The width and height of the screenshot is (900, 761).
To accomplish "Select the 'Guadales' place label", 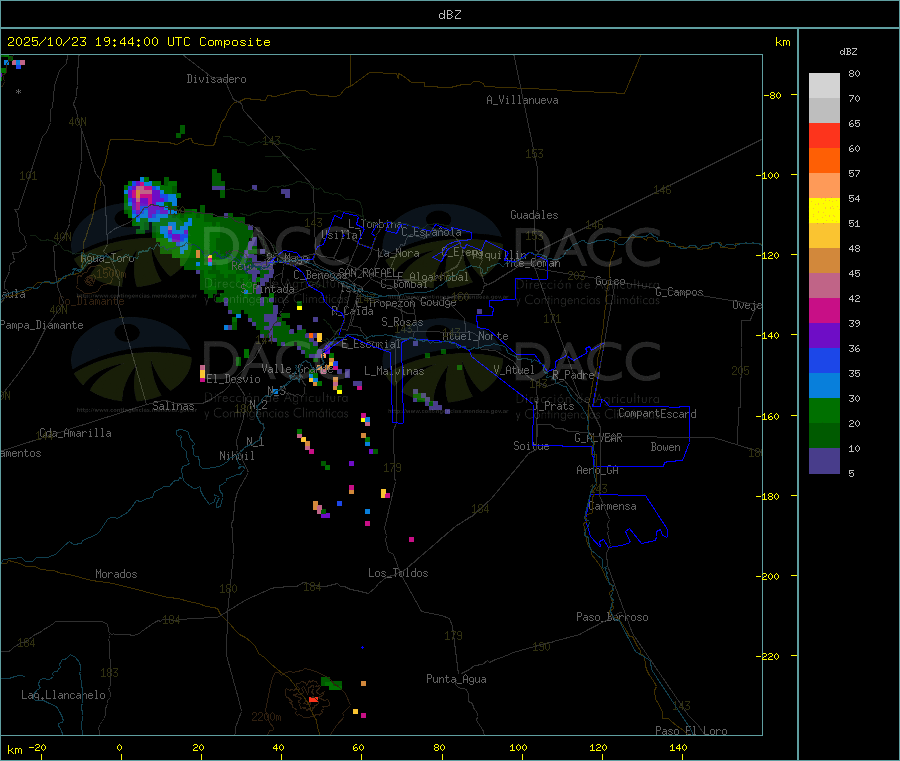I will click(534, 215).
